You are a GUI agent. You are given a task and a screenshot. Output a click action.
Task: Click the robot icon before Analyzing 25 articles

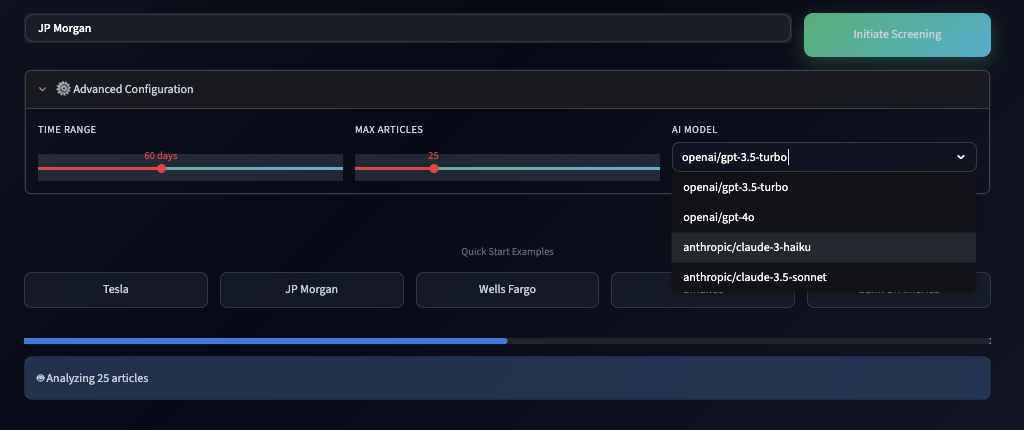[x=40, y=378]
